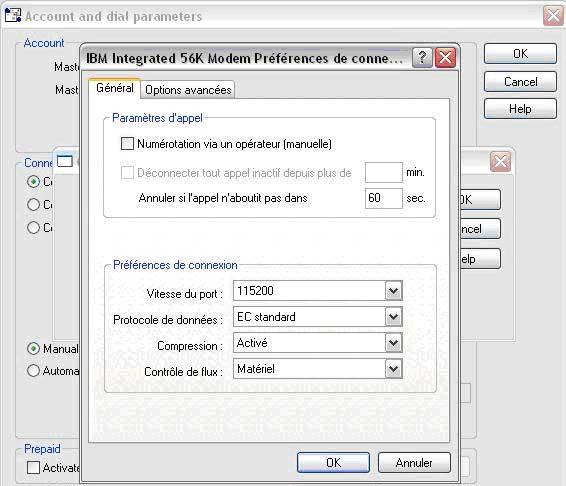Click the partially hidden Cancel button in middle dialog
This screenshot has height=486, width=566.
480,229
